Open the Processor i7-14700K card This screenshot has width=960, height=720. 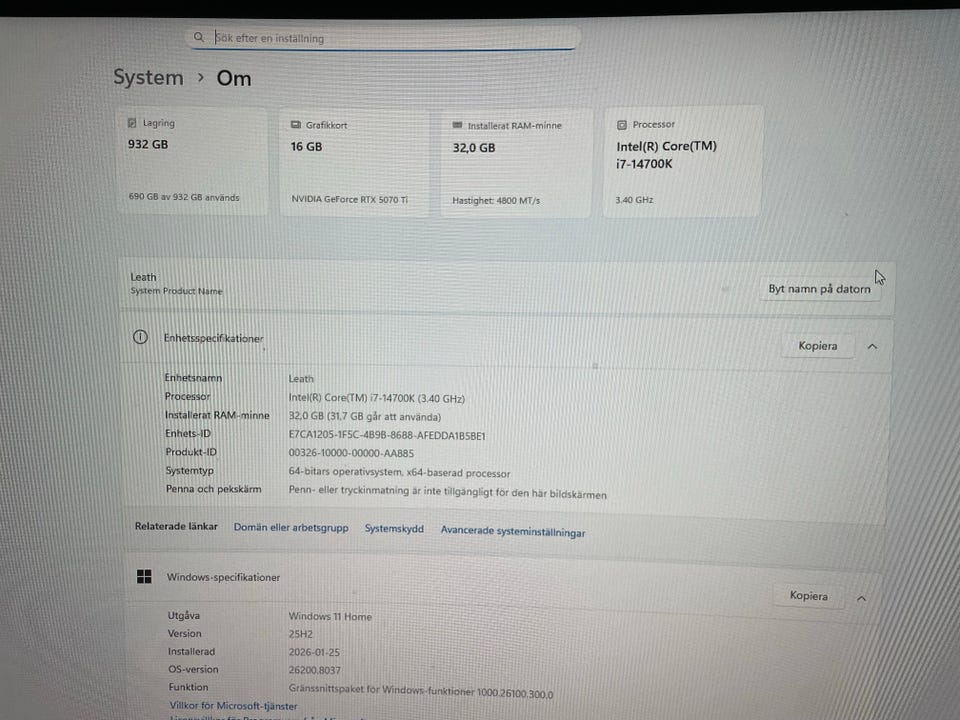683,162
